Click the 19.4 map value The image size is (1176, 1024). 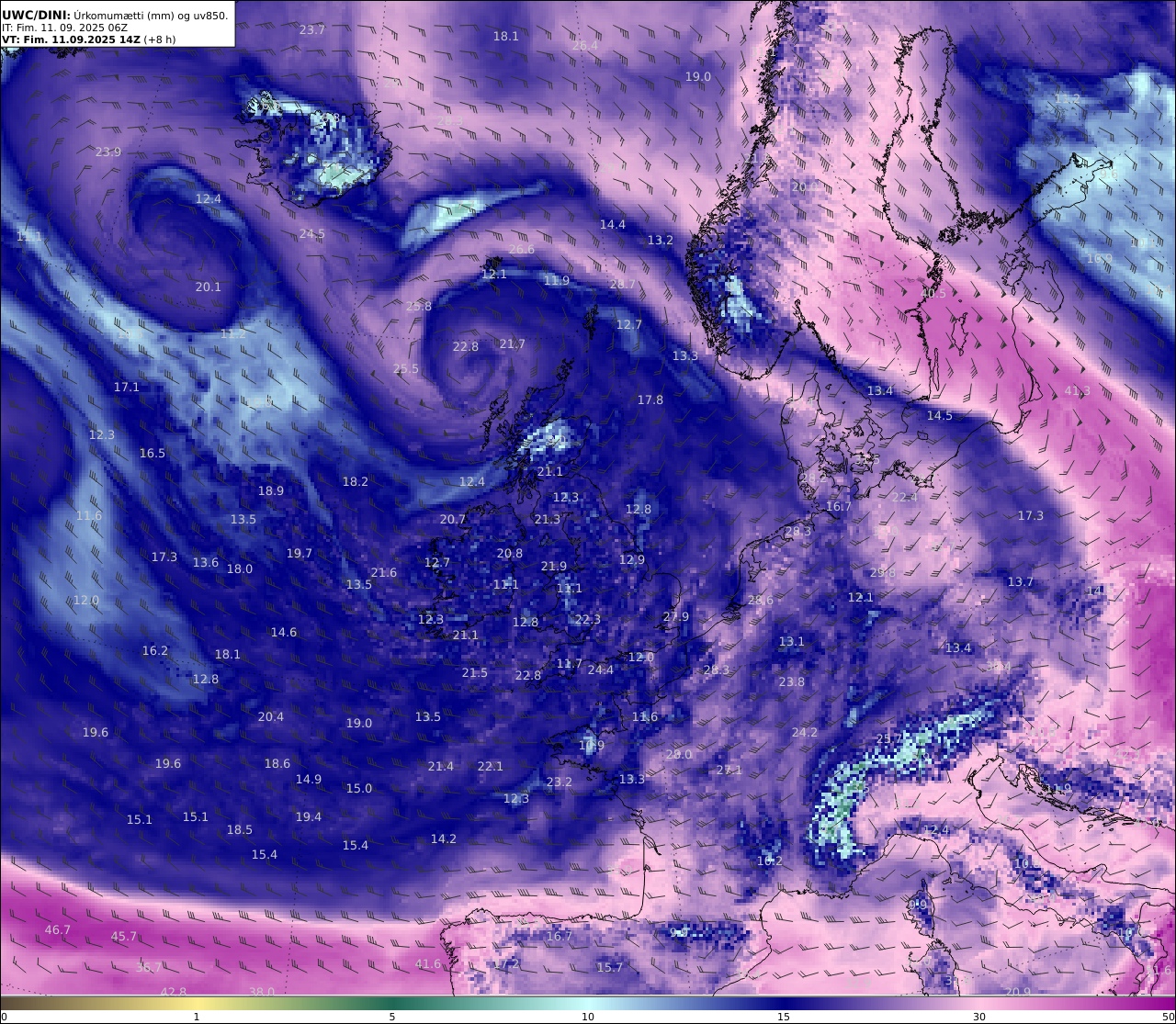pyautogui.click(x=309, y=816)
